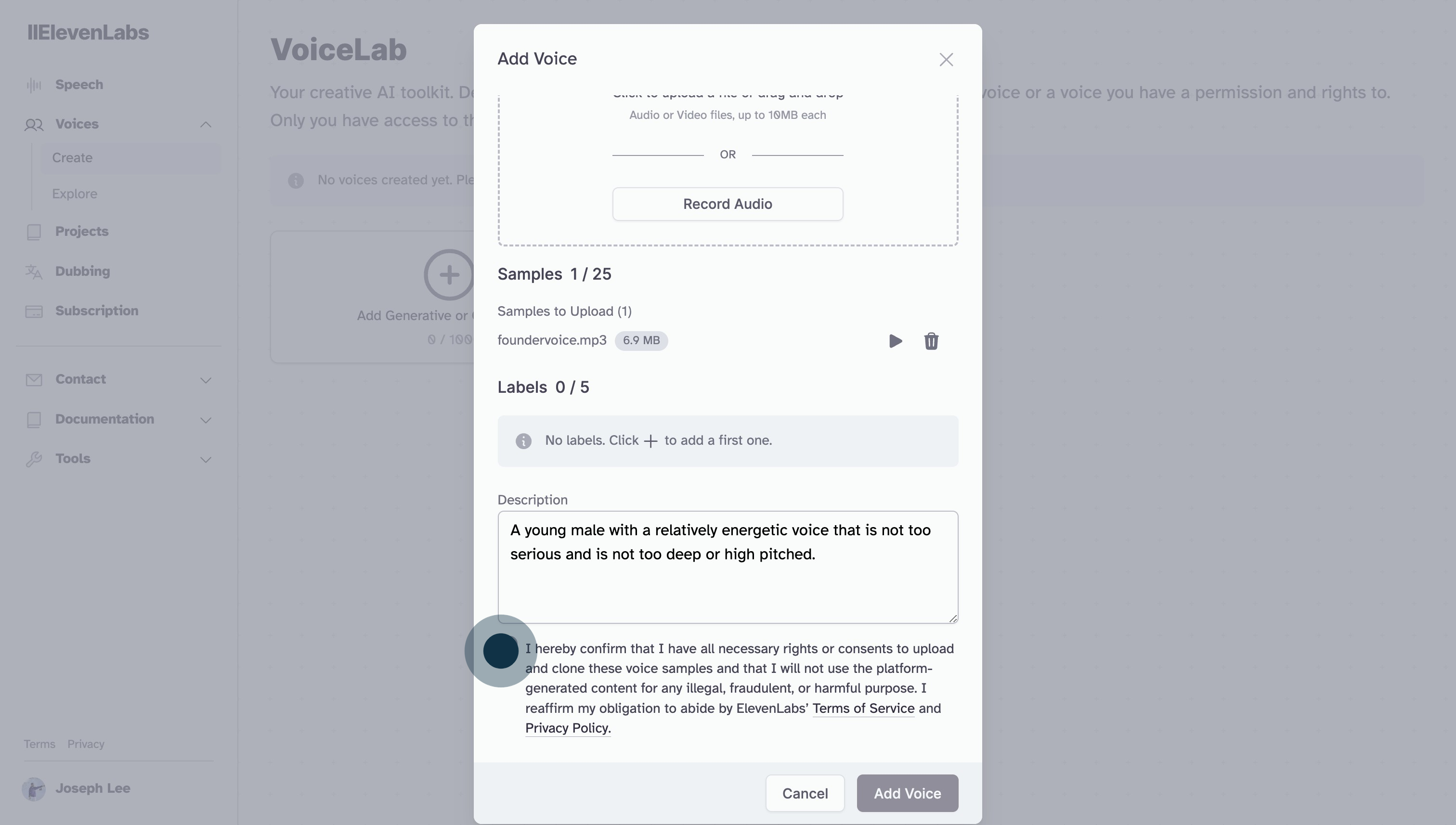Expand the Documentation menu chevron

tap(206, 420)
